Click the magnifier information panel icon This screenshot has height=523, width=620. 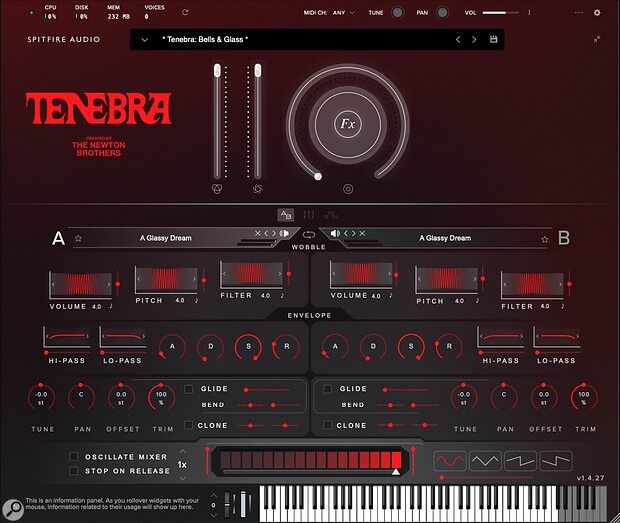pyautogui.click(x=13, y=509)
